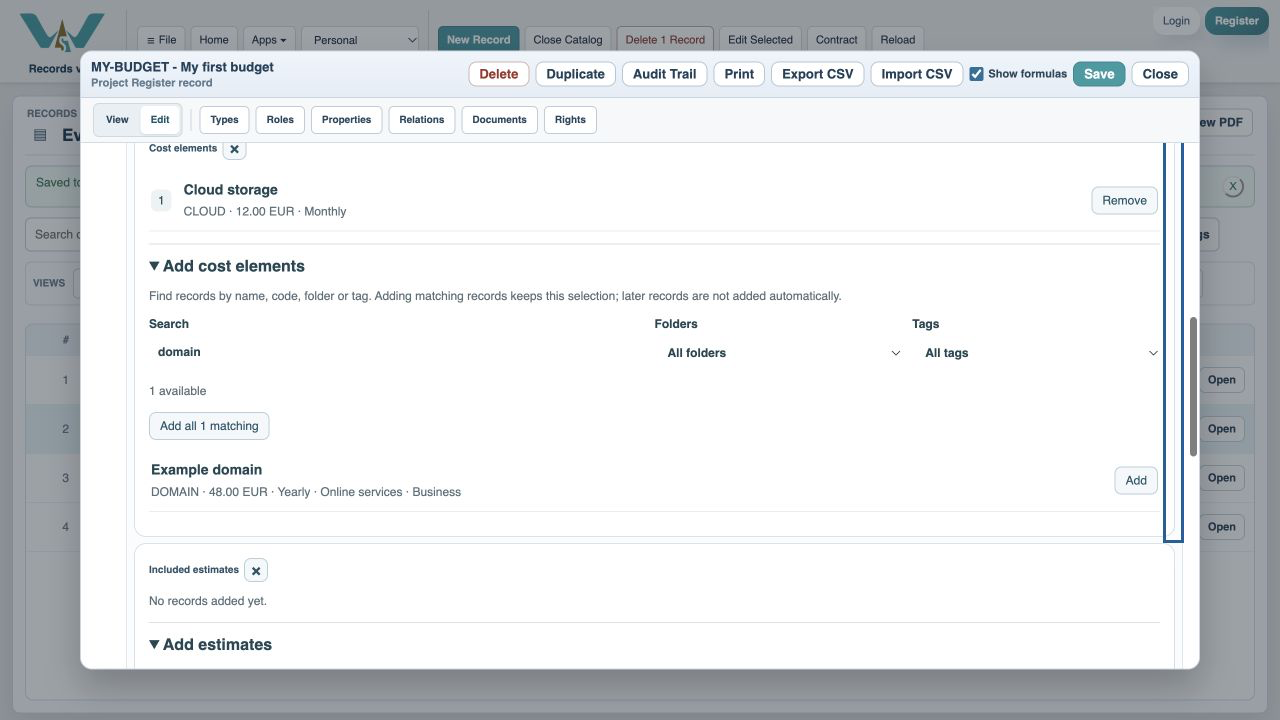Collapse the Add estimates section

coord(211,645)
